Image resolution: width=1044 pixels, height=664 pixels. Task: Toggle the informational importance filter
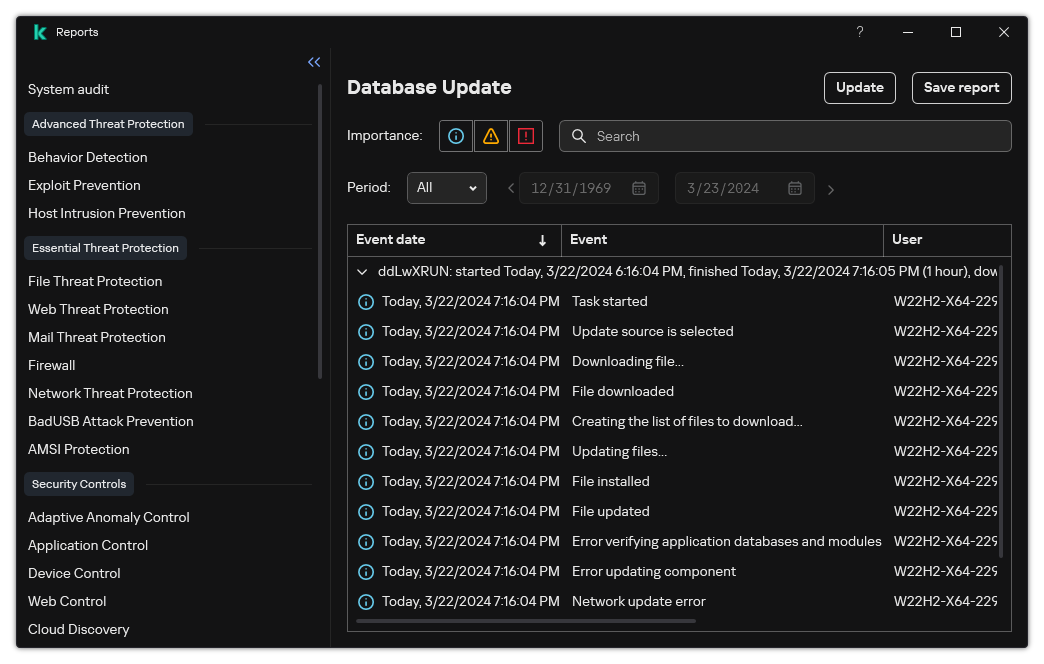(455, 136)
